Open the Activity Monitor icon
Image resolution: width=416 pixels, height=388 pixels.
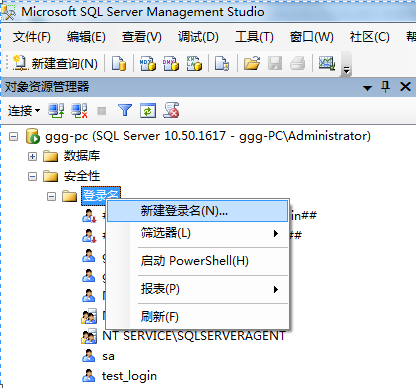tap(327, 63)
